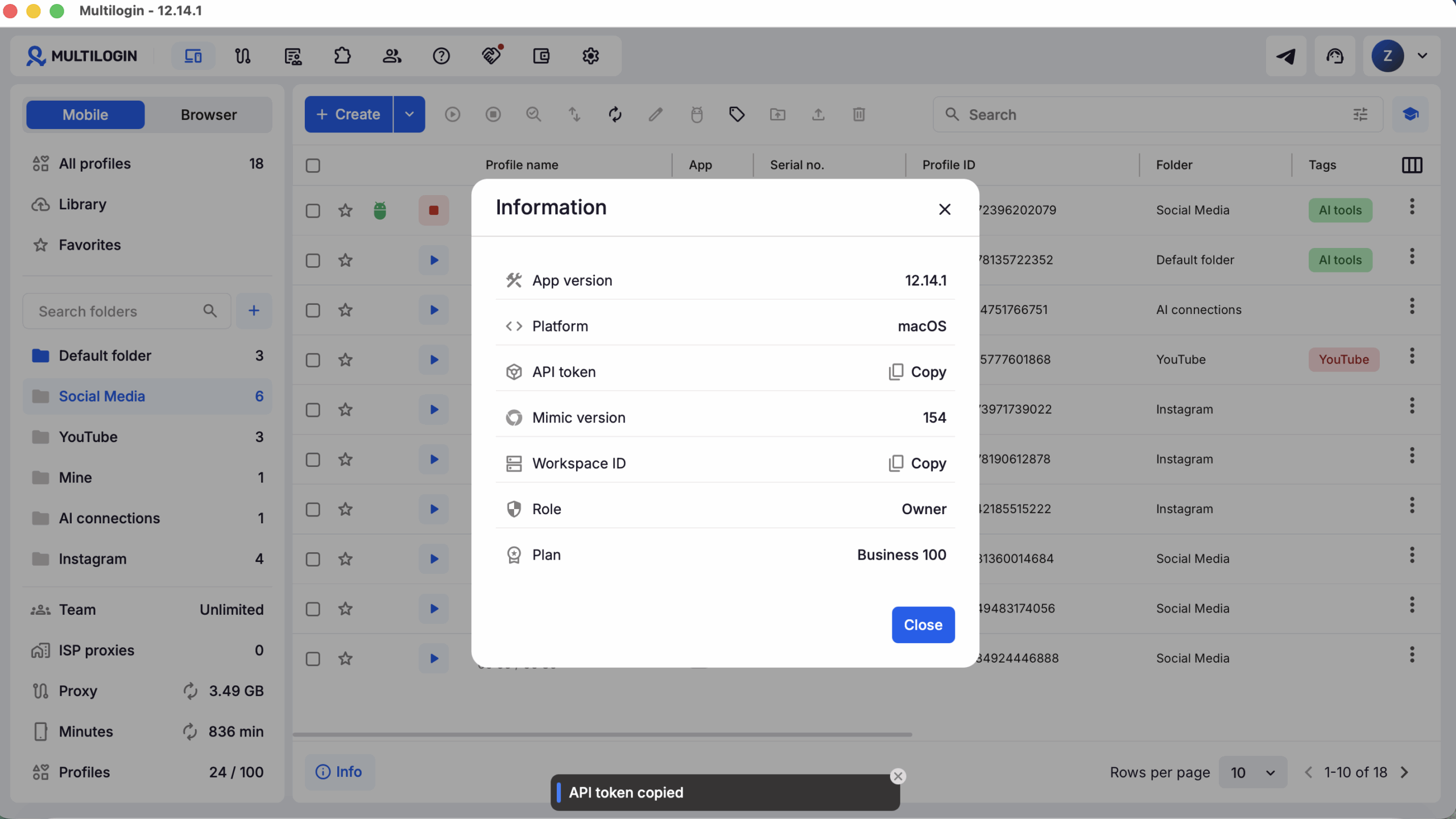Click the green AI tools tag on first row
Screen dimensions: 1456x819
pos(1341,210)
